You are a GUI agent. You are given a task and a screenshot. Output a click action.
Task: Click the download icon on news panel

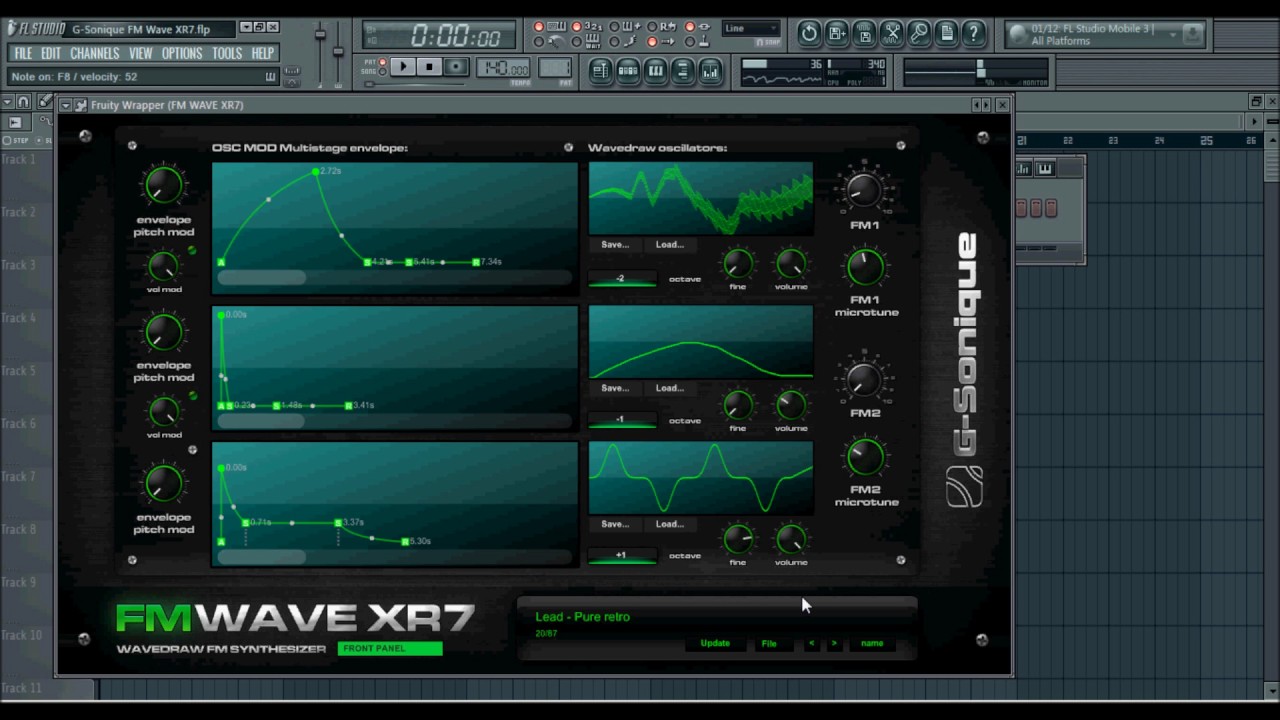1193,33
